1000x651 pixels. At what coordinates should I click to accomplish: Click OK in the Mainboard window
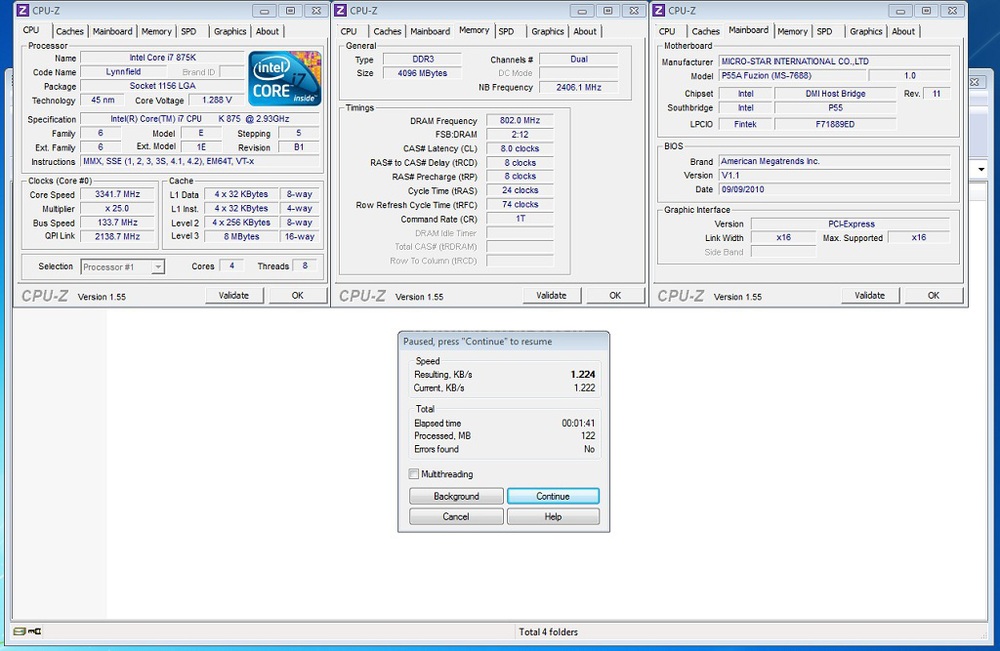click(933, 295)
